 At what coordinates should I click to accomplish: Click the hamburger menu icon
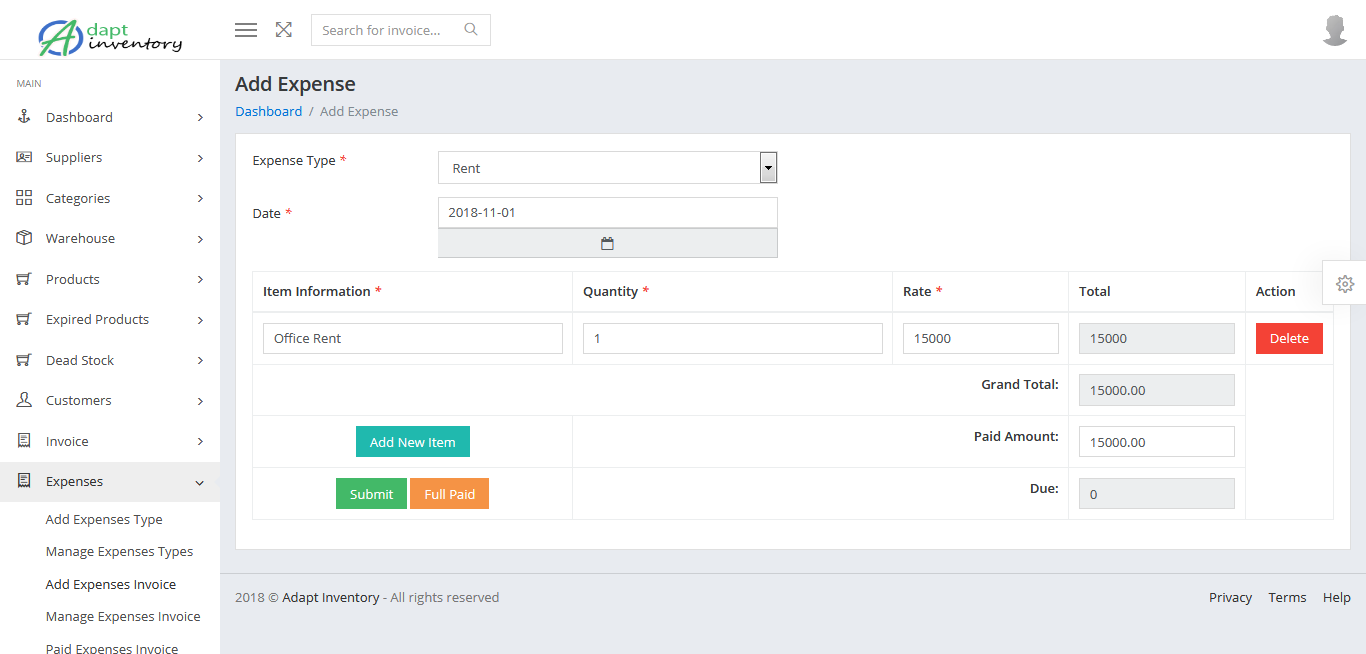[x=245, y=29]
